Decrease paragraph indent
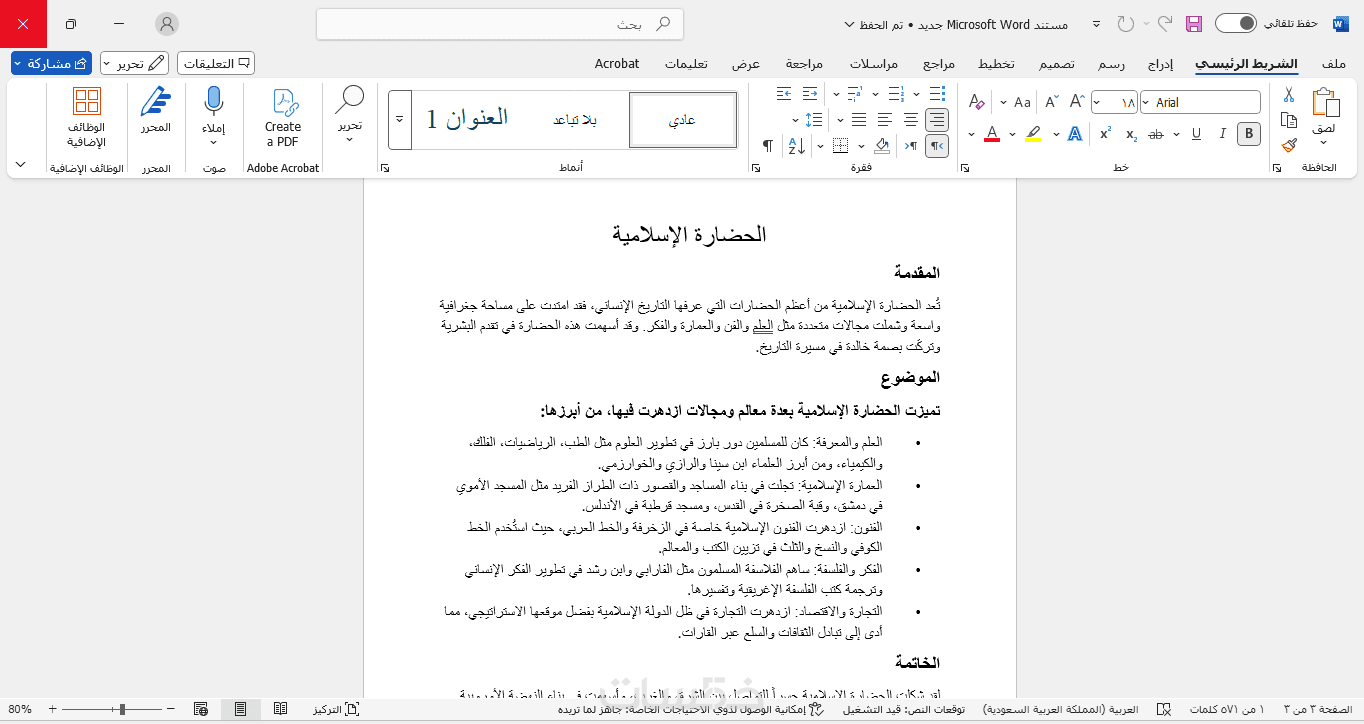Image resolution: width=1364 pixels, height=724 pixels. coord(809,94)
